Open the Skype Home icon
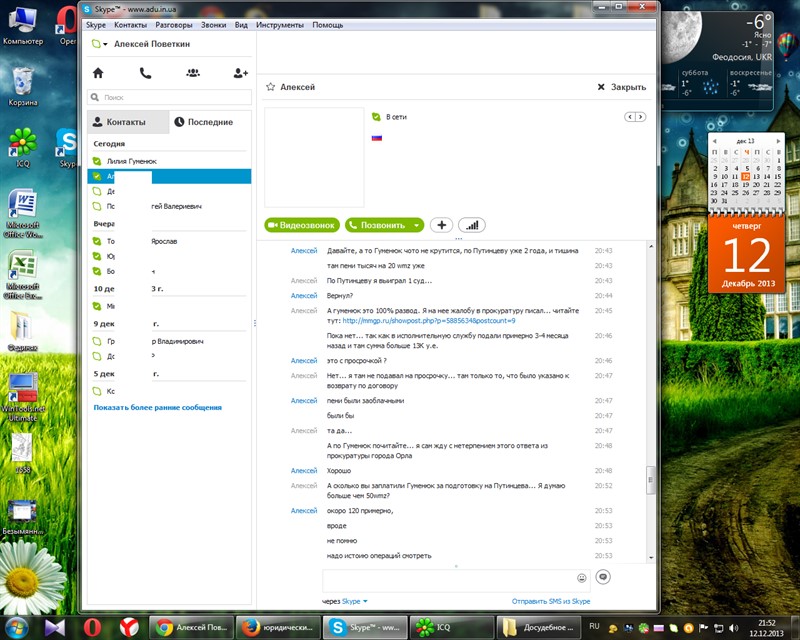 (x=98, y=73)
